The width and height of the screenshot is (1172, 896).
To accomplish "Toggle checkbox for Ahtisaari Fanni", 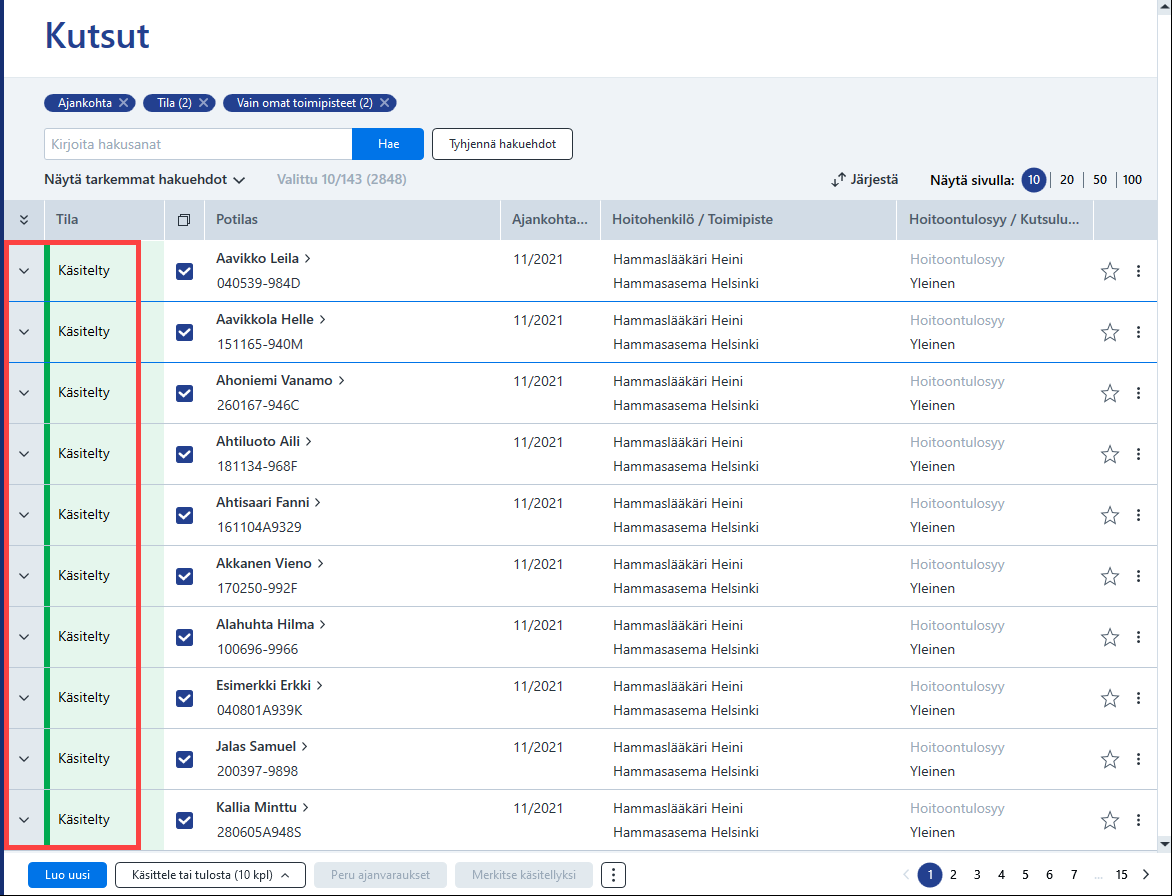I will pos(185,516).
